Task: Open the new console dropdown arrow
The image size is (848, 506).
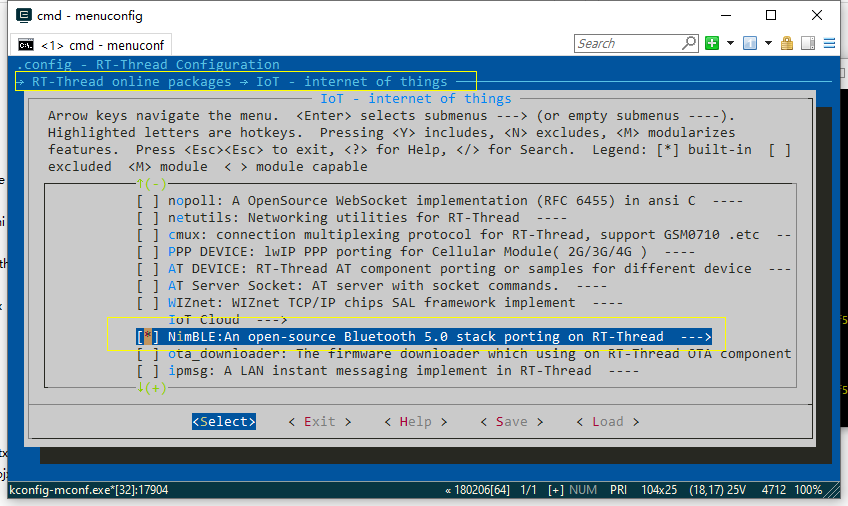Action: tap(730, 43)
